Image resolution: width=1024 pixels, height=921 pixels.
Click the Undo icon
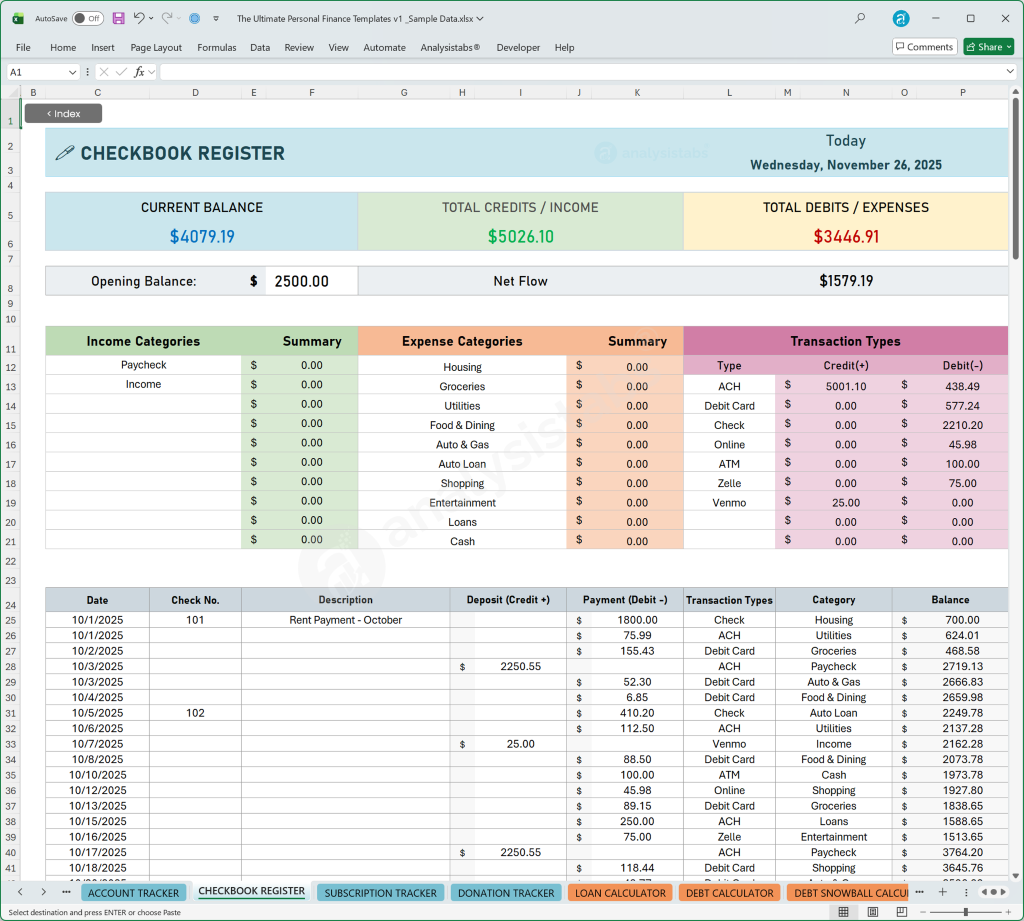point(140,18)
